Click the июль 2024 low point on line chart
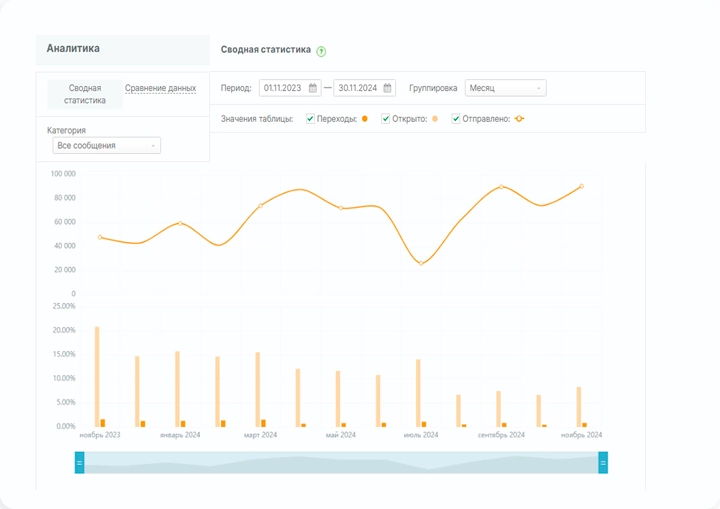Screen dimensions: 720x509 coord(421,263)
